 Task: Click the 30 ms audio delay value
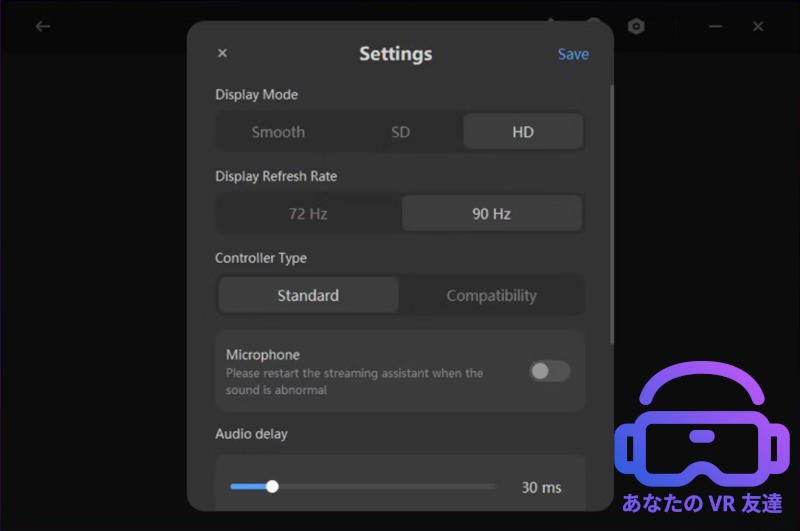(x=541, y=488)
